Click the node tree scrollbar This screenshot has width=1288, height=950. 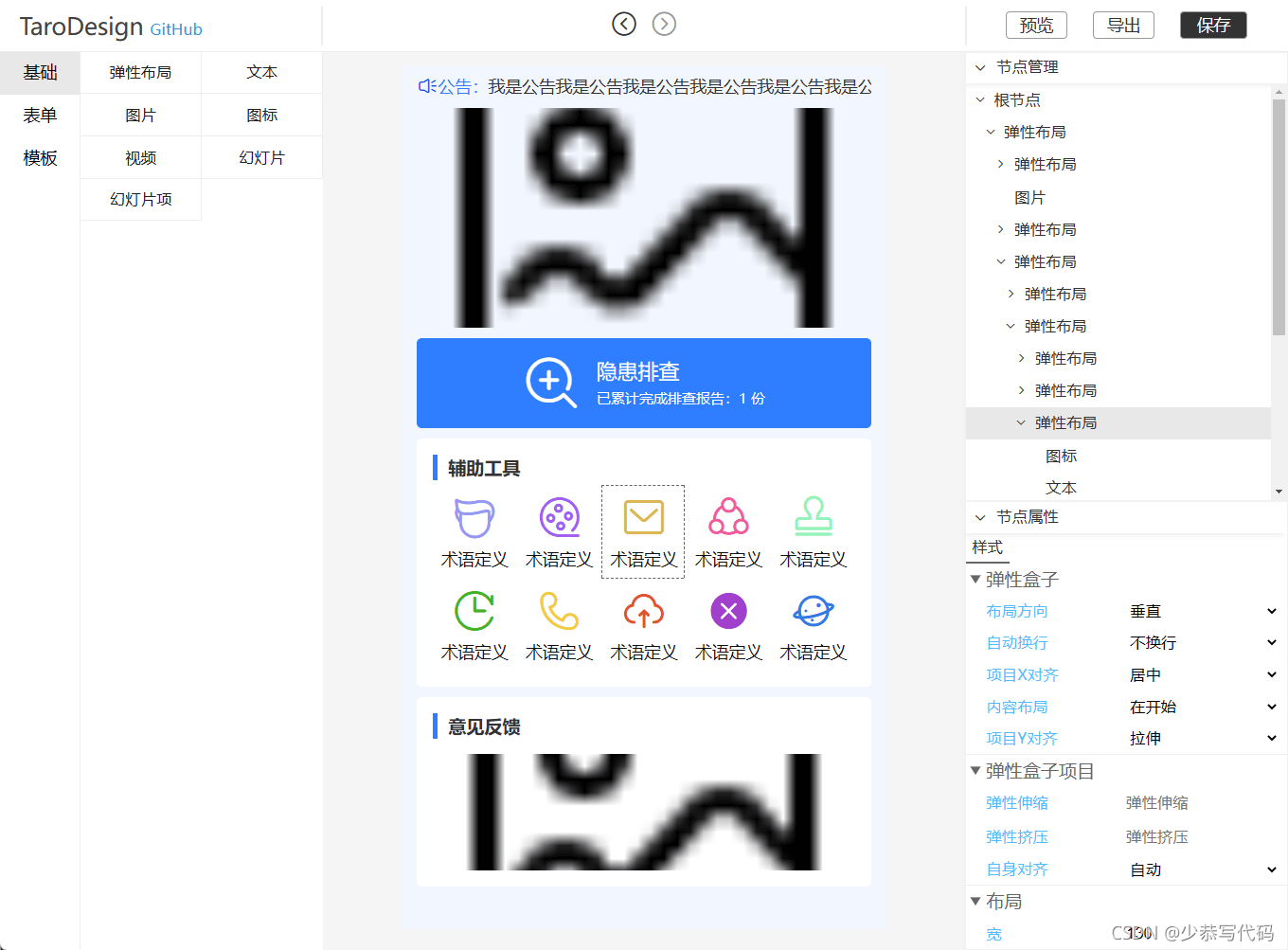[x=1279, y=217]
